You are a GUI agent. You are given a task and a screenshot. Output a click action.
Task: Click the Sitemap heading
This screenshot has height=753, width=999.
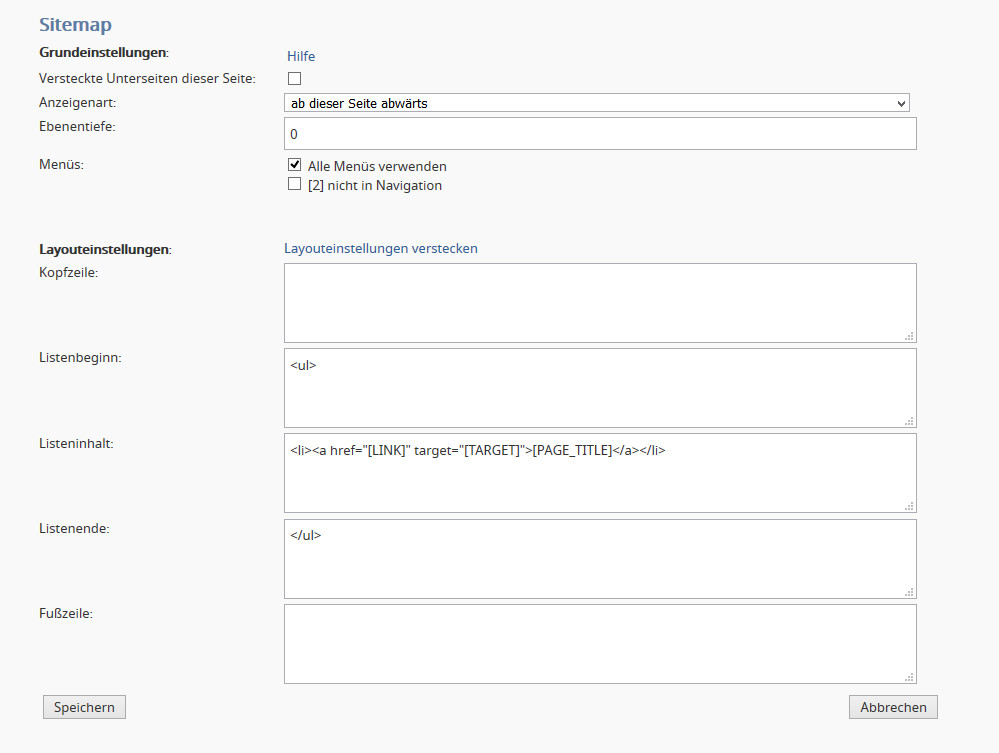click(x=75, y=25)
